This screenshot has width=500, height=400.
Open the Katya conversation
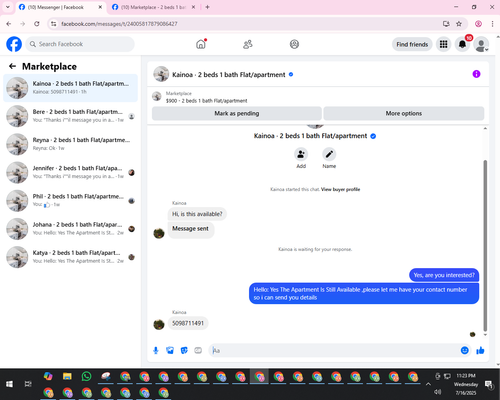tap(70, 257)
